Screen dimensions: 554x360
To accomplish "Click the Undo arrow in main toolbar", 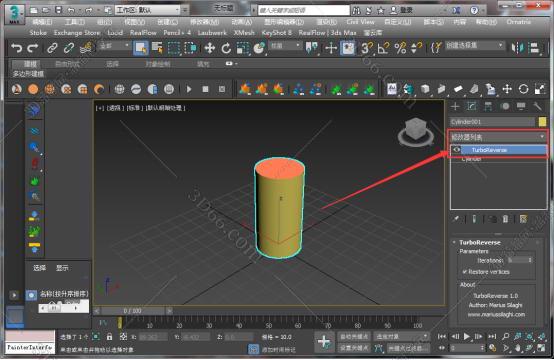I will point(17,48).
